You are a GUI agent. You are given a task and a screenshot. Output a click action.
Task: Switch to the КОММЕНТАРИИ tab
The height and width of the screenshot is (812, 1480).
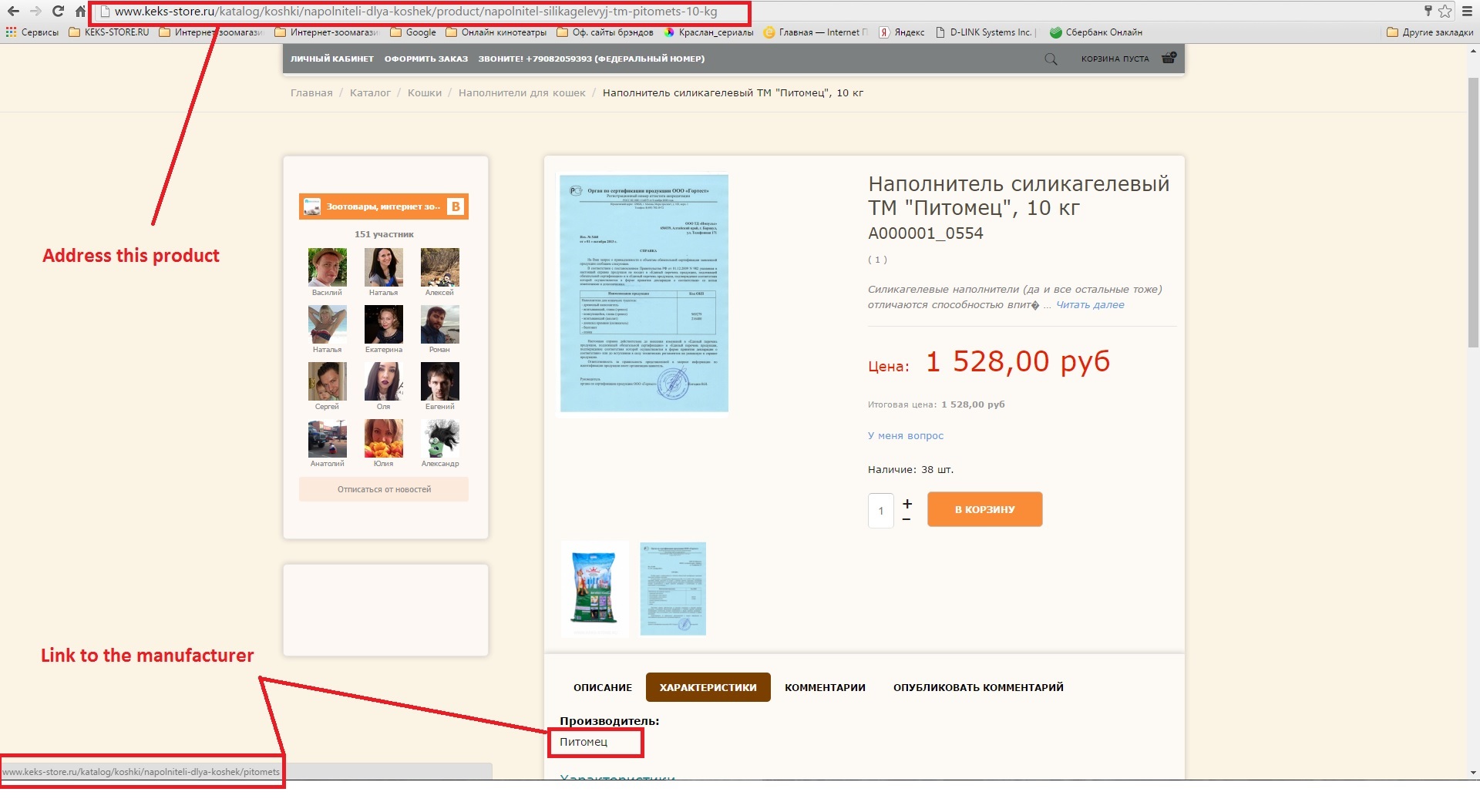click(x=825, y=687)
